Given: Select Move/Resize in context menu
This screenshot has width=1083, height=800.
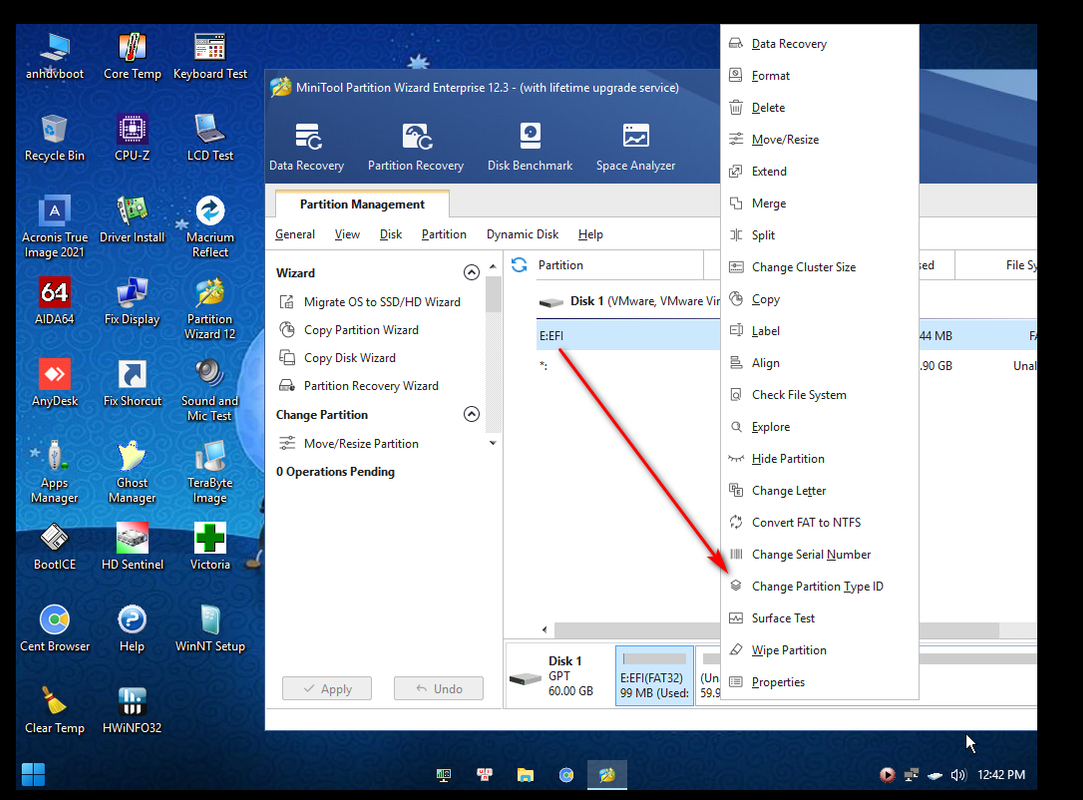Looking at the screenshot, I should [x=819, y=139].
